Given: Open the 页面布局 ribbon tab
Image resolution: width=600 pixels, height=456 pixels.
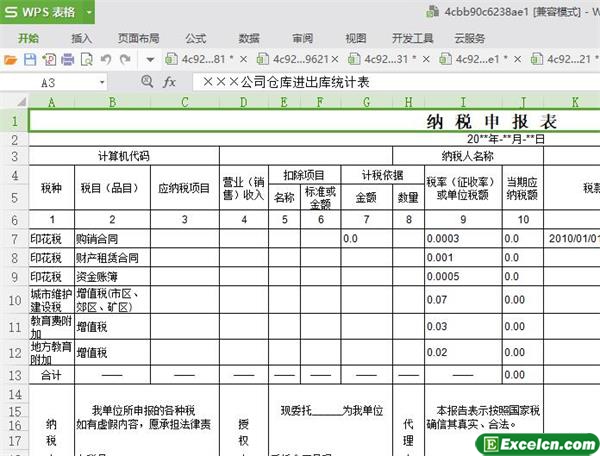Looking at the screenshot, I should tap(139, 38).
